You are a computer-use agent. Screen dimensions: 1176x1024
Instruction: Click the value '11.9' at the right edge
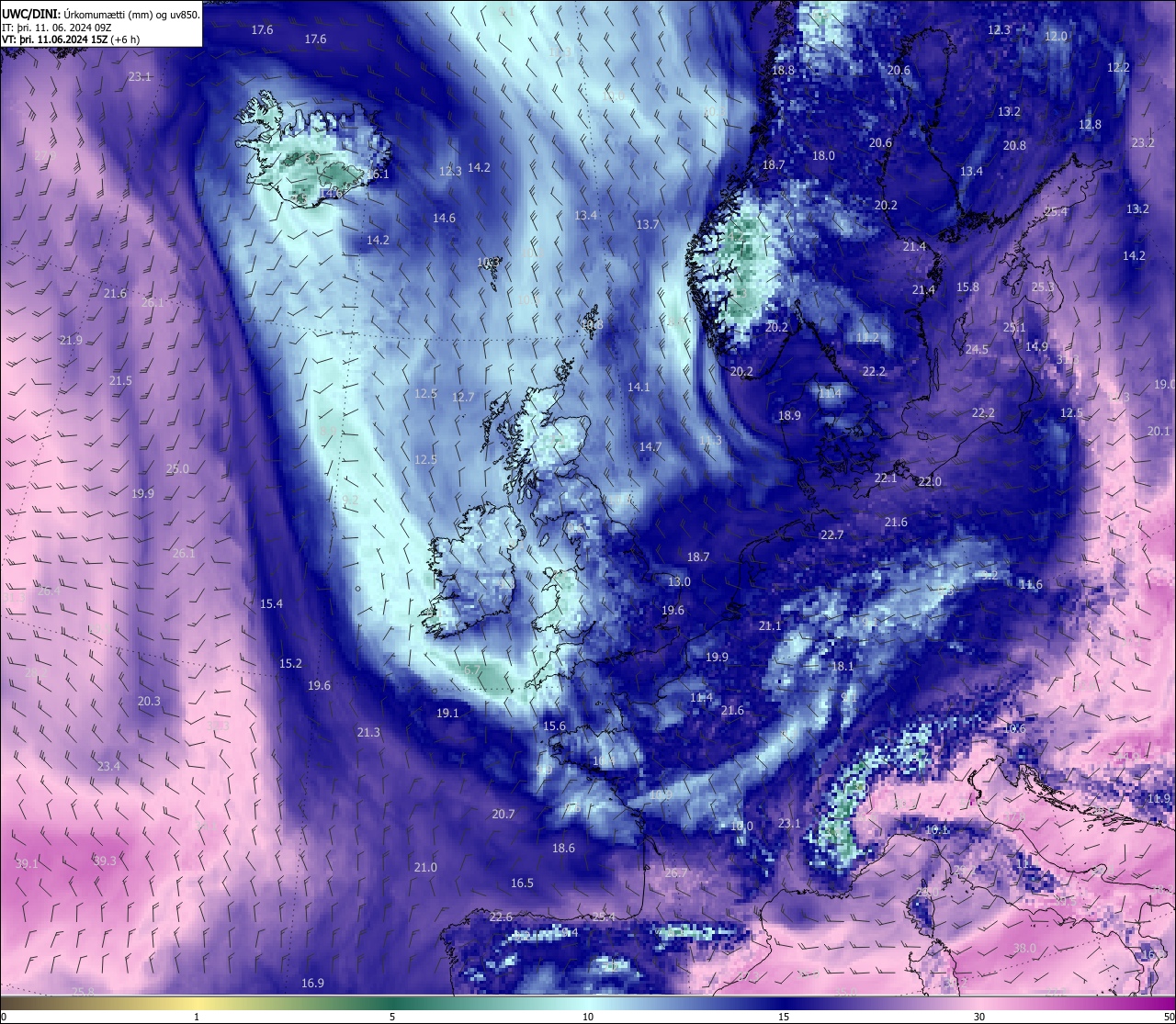click(1159, 799)
